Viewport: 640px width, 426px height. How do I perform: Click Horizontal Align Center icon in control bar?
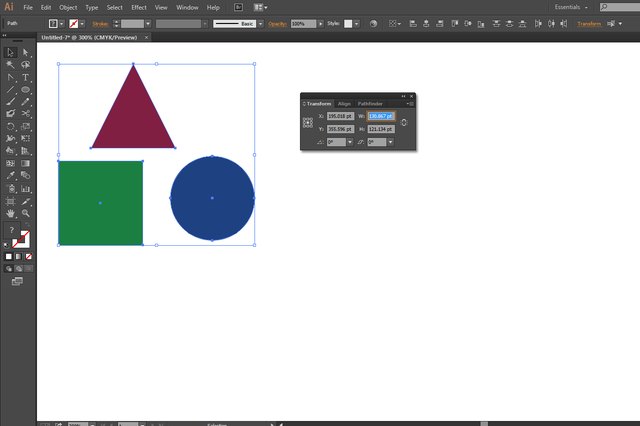click(426, 24)
